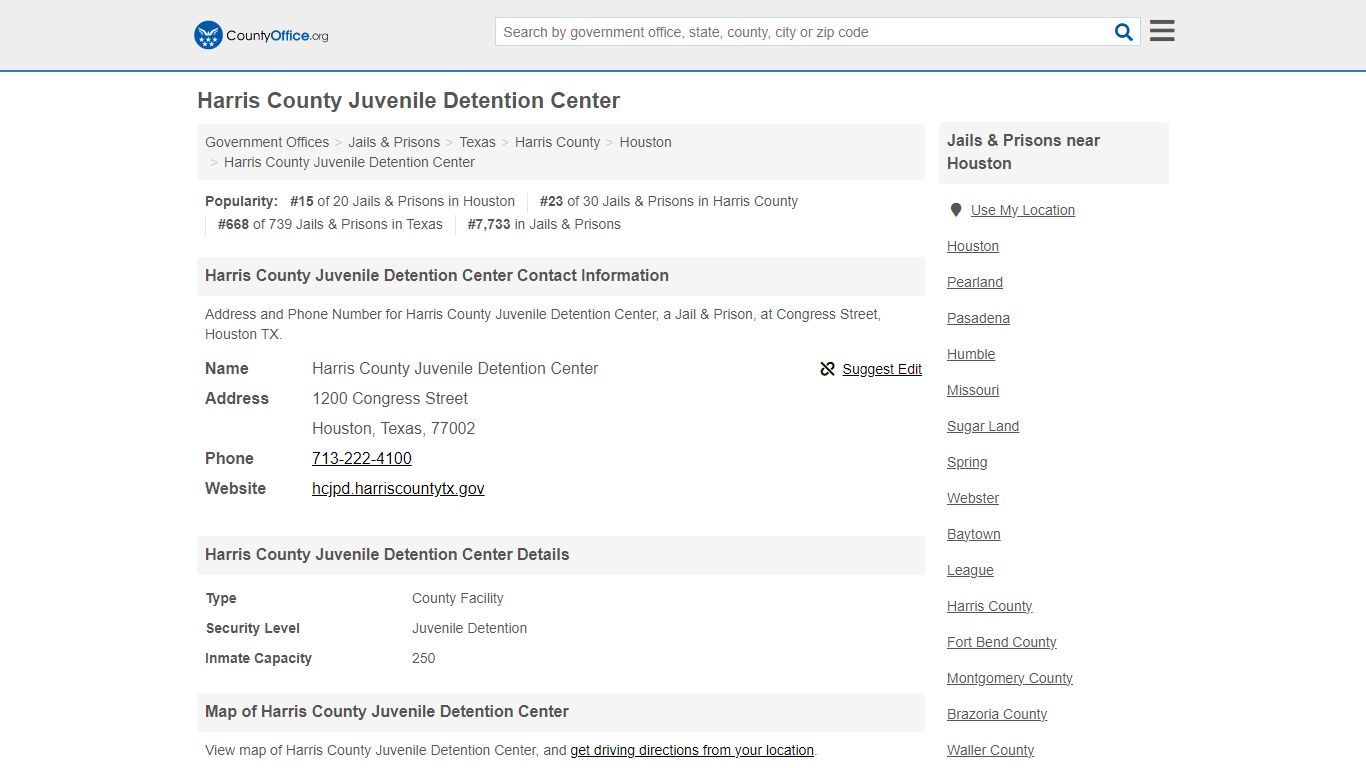Open Harris County sidebar link
Image resolution: width=1366 pixels, height=768 pixels.
click(990, 606)
